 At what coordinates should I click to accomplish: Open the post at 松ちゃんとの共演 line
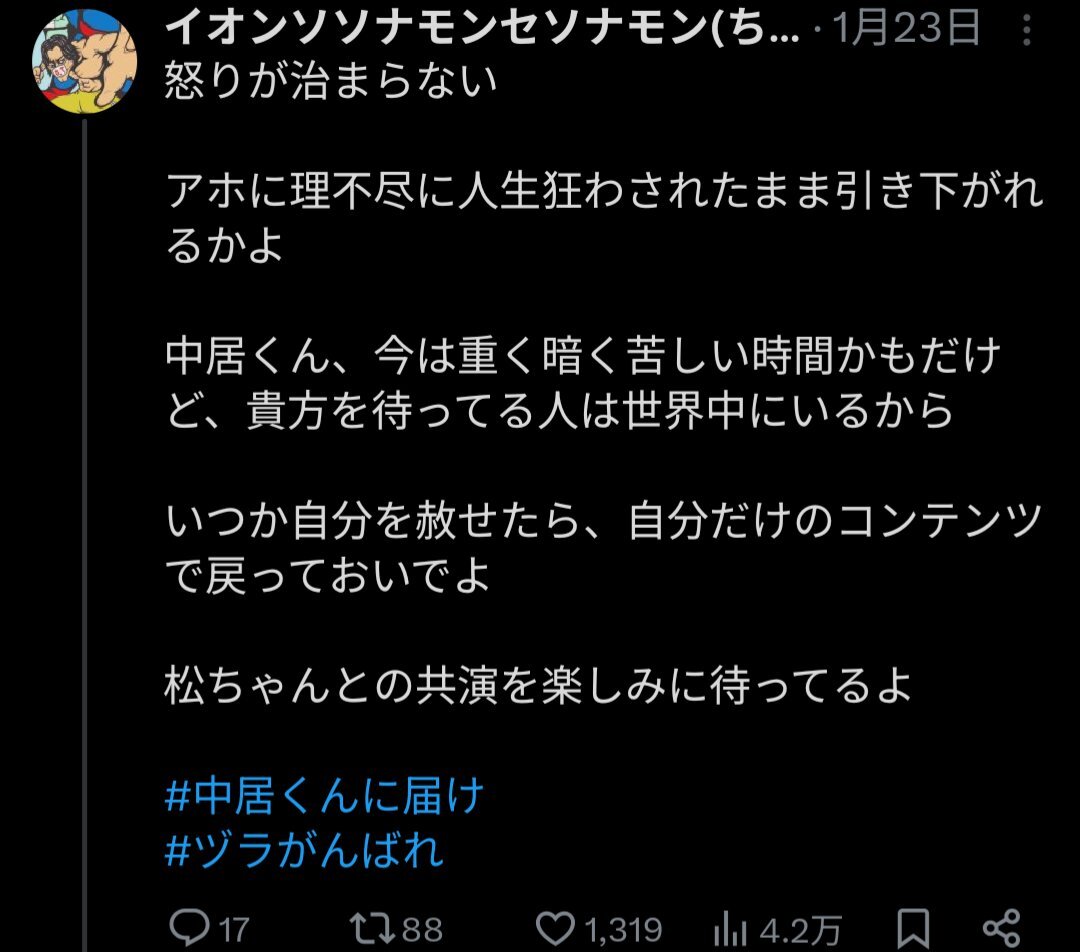538,686
